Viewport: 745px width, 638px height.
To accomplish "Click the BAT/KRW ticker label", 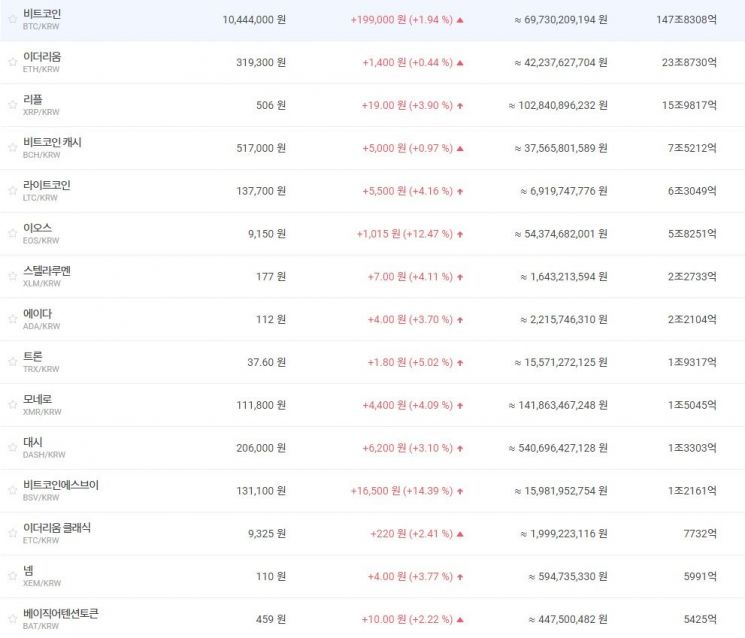I will [41, 626].
